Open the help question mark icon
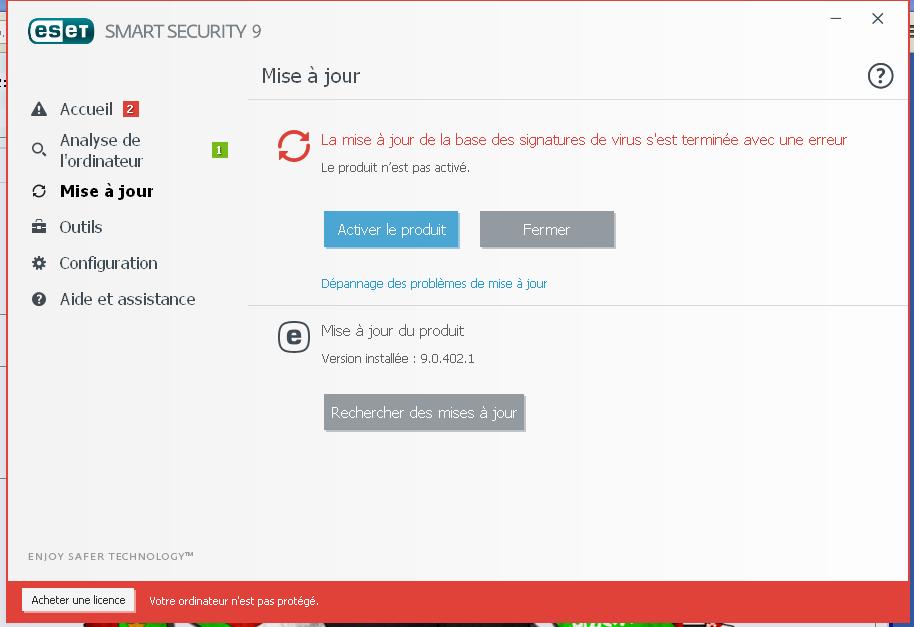The image size is (914, 627). pyautogui.click(x=880, y=76)
